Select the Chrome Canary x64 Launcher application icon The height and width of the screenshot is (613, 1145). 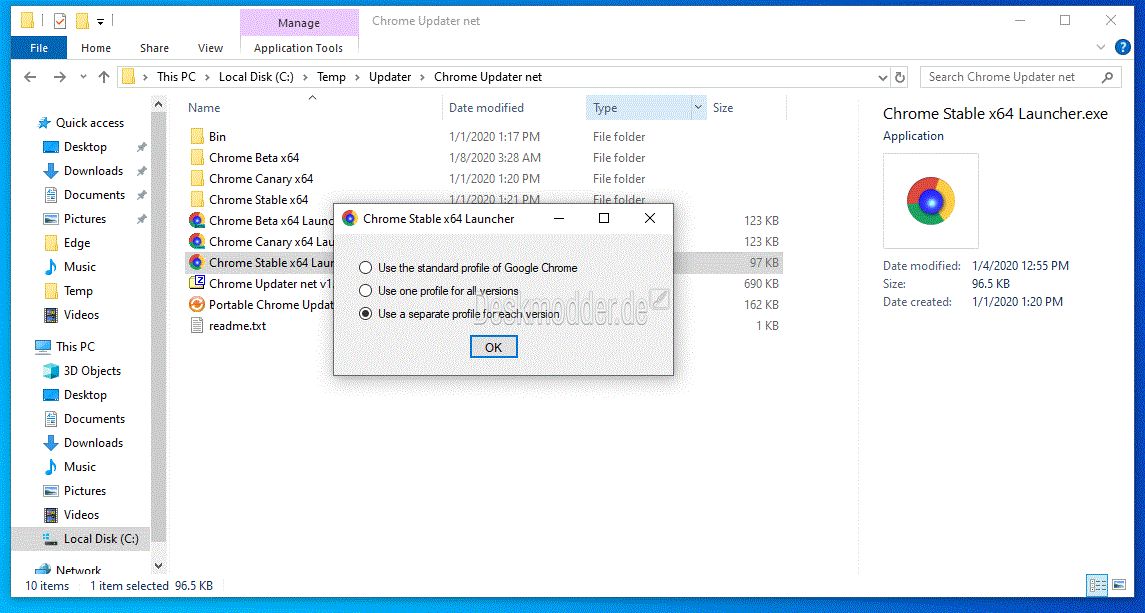pos(196,241)
